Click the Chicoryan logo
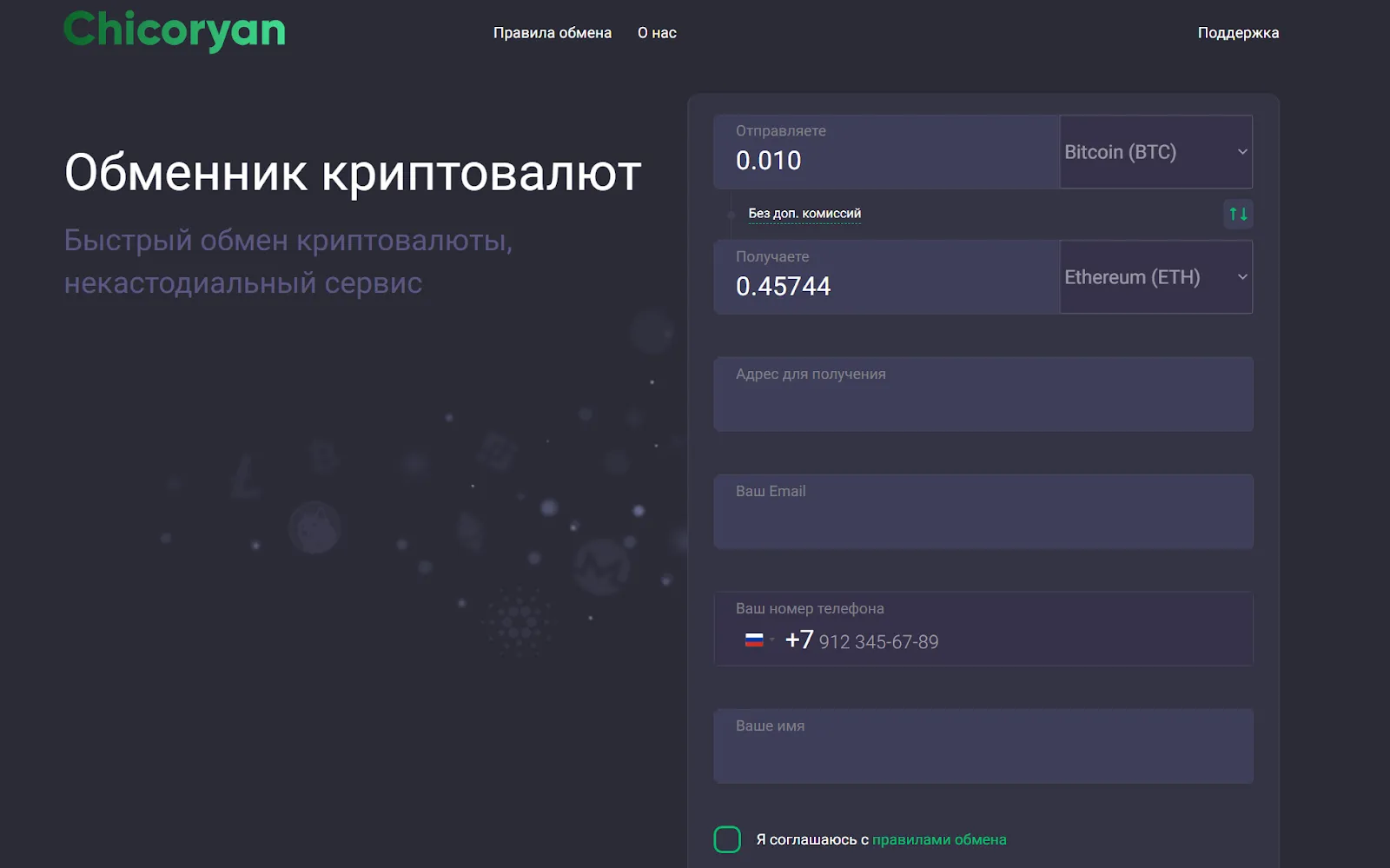Image resolution: width=1390 pixels, height=868 pixels. pyautogui.click(x=175, y=31)
